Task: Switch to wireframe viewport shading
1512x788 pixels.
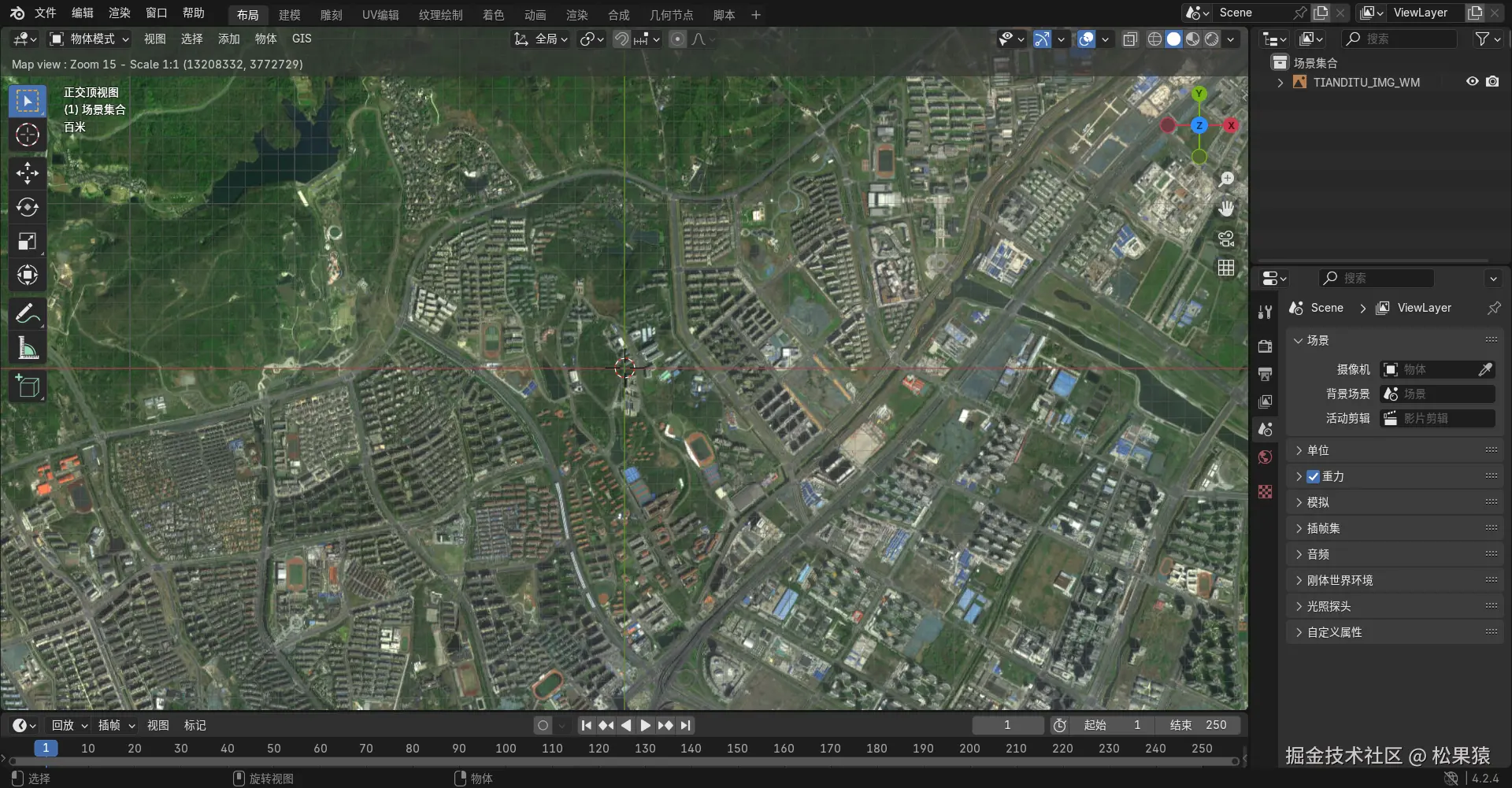Action: [x=1154, y=39]
